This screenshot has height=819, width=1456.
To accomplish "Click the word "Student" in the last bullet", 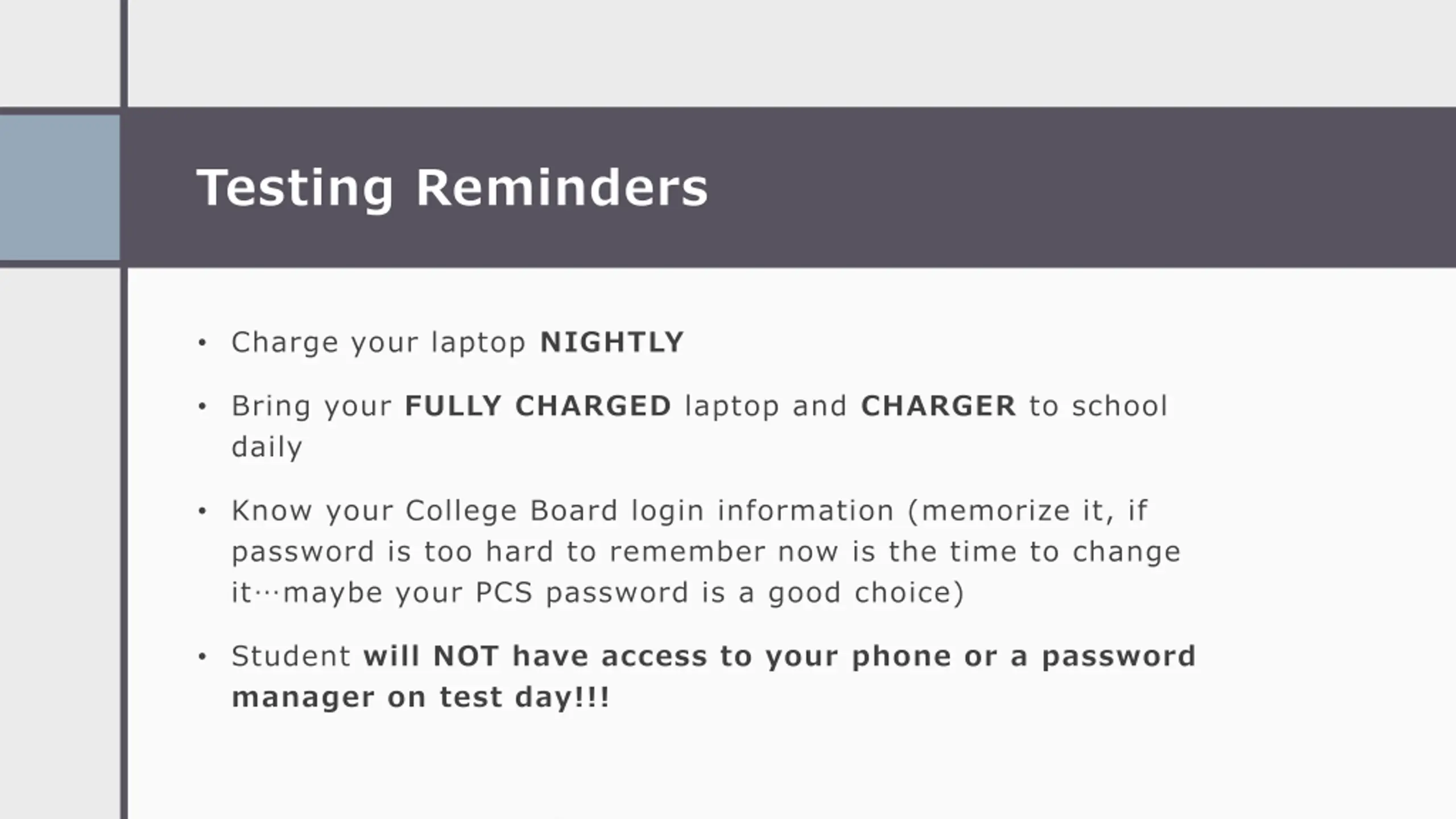I will click(291, 656).
